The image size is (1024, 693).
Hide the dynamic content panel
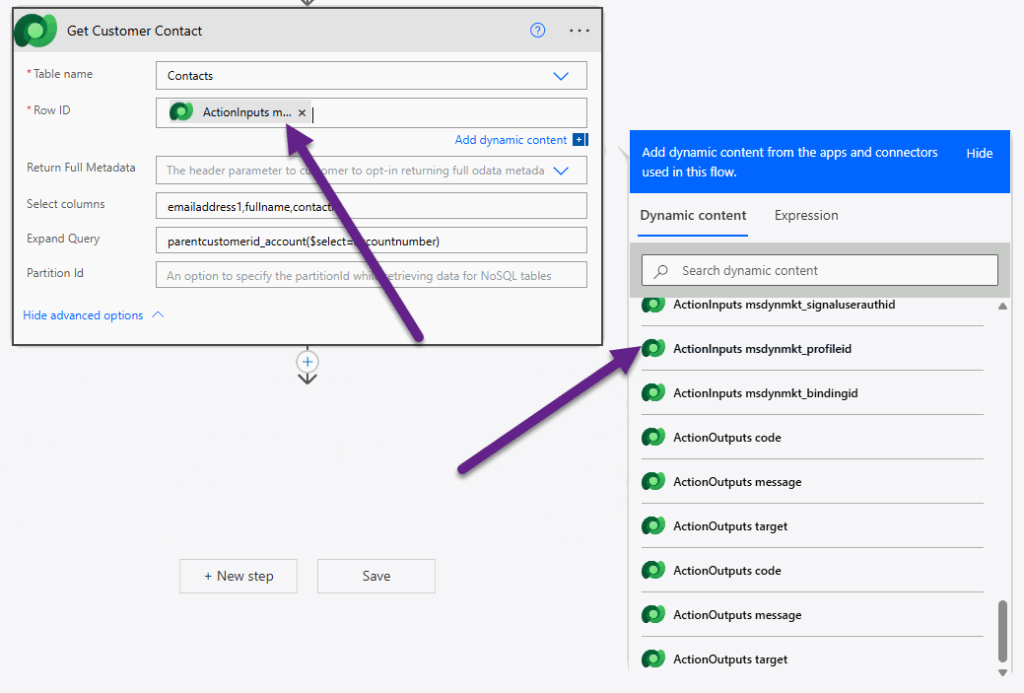point(979,153)
